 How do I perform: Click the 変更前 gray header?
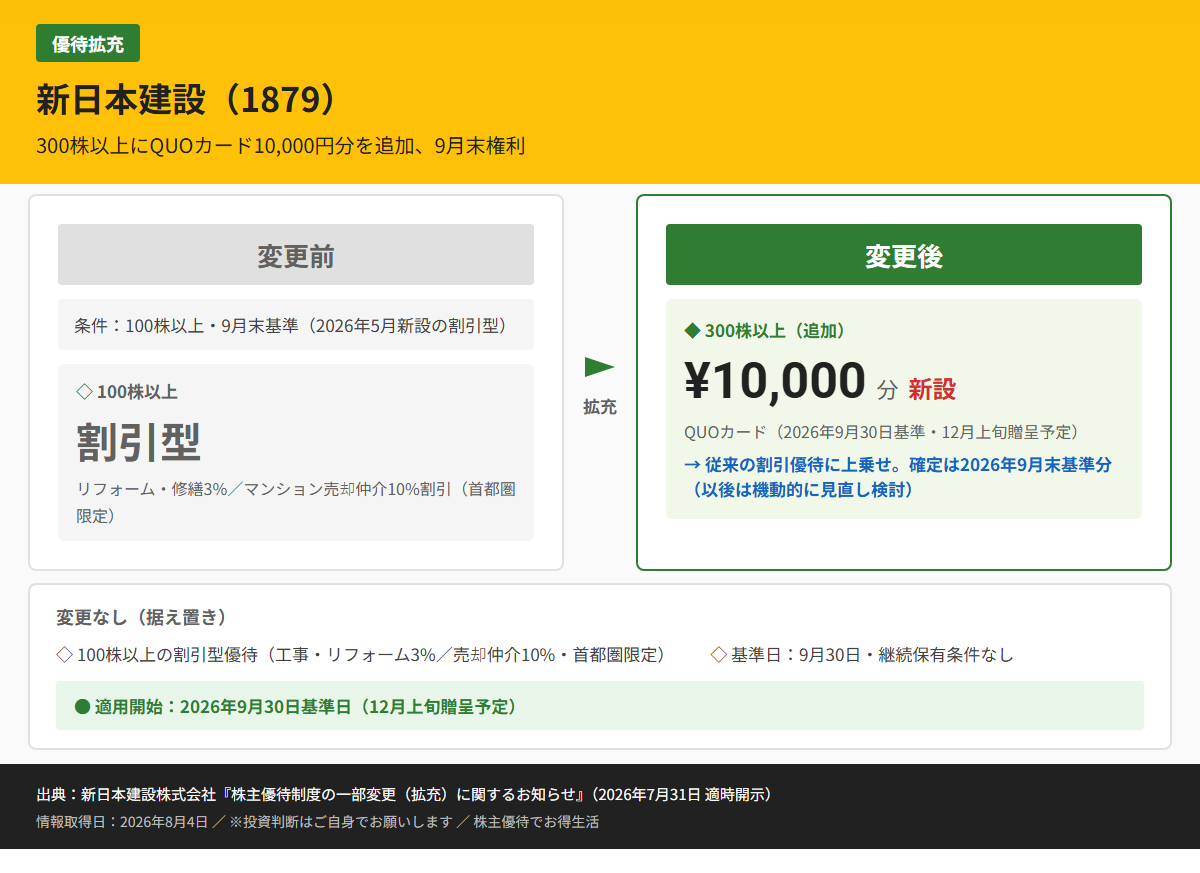(x=296, y=255)
